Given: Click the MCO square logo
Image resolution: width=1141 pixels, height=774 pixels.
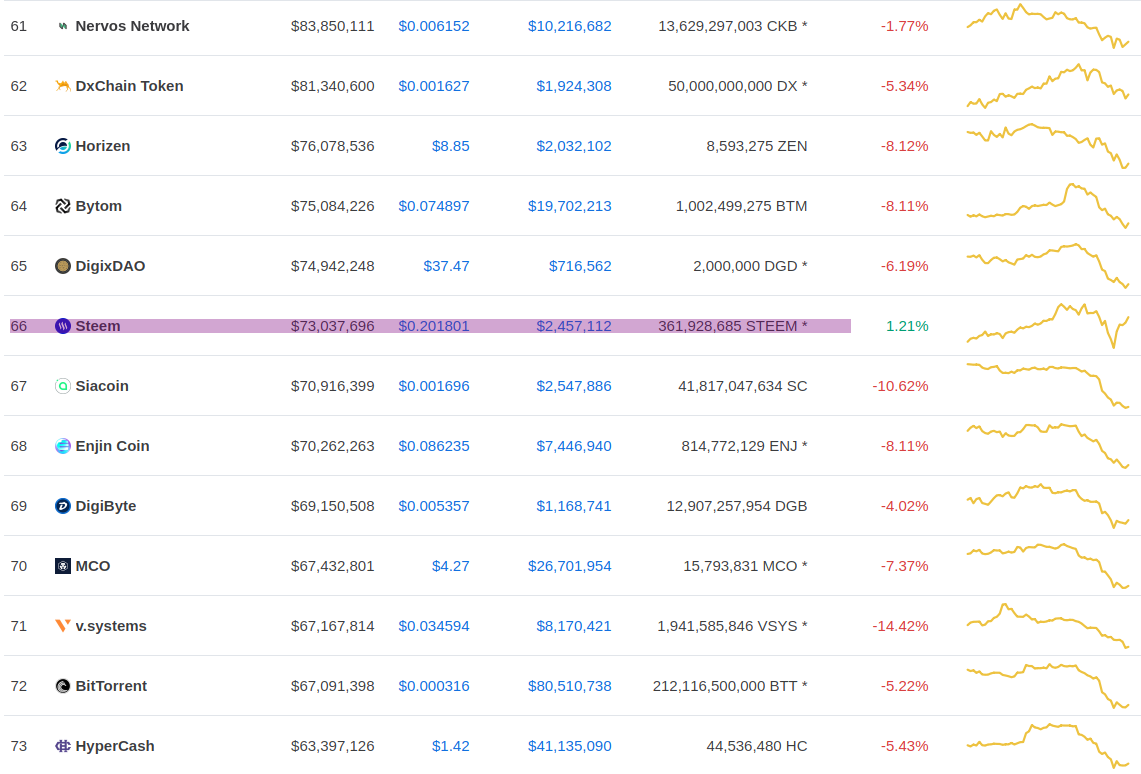Looking at the screenshot, I should click(x=62, y=566).
